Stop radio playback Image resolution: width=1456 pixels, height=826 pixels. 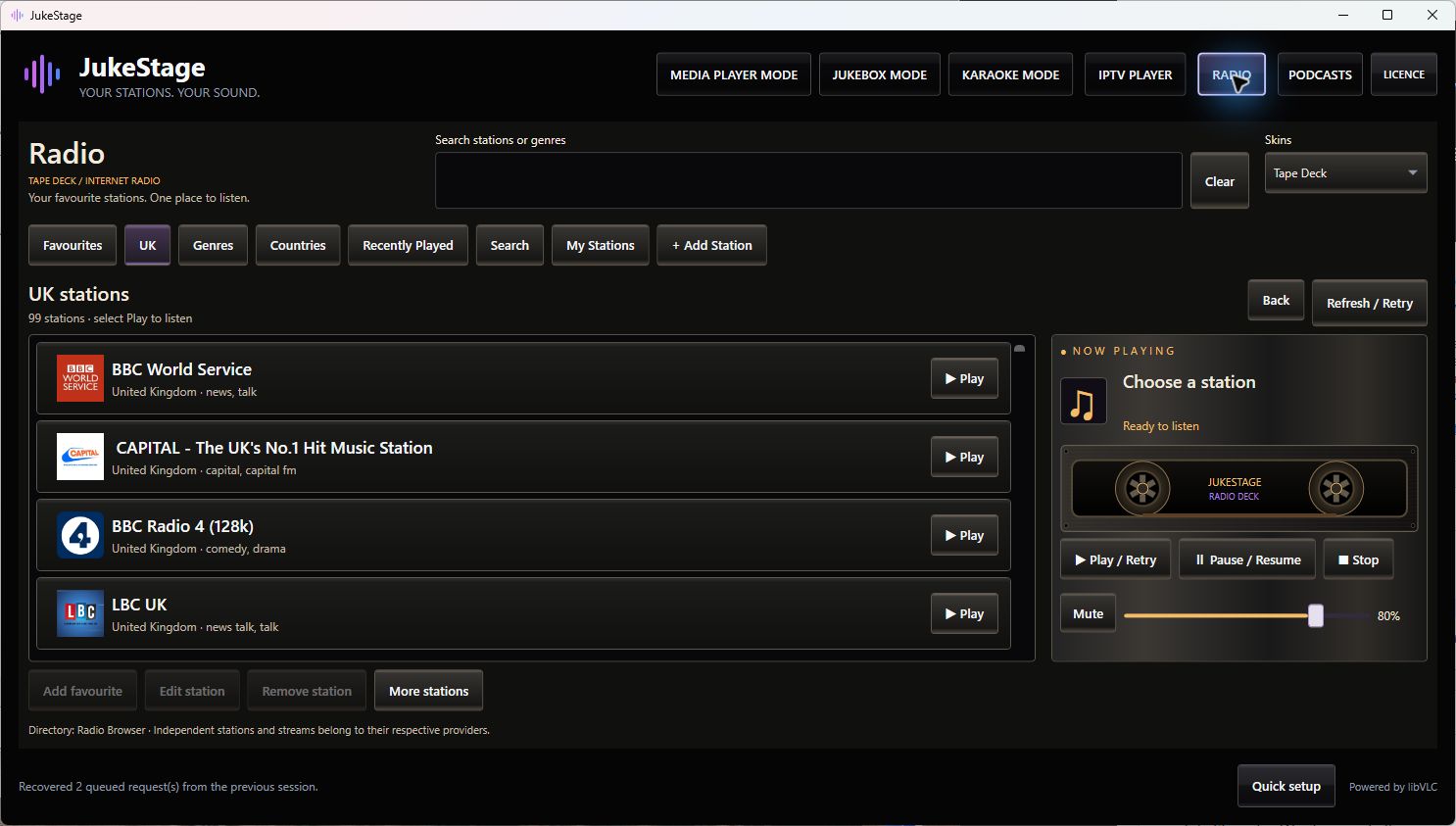1358,559
